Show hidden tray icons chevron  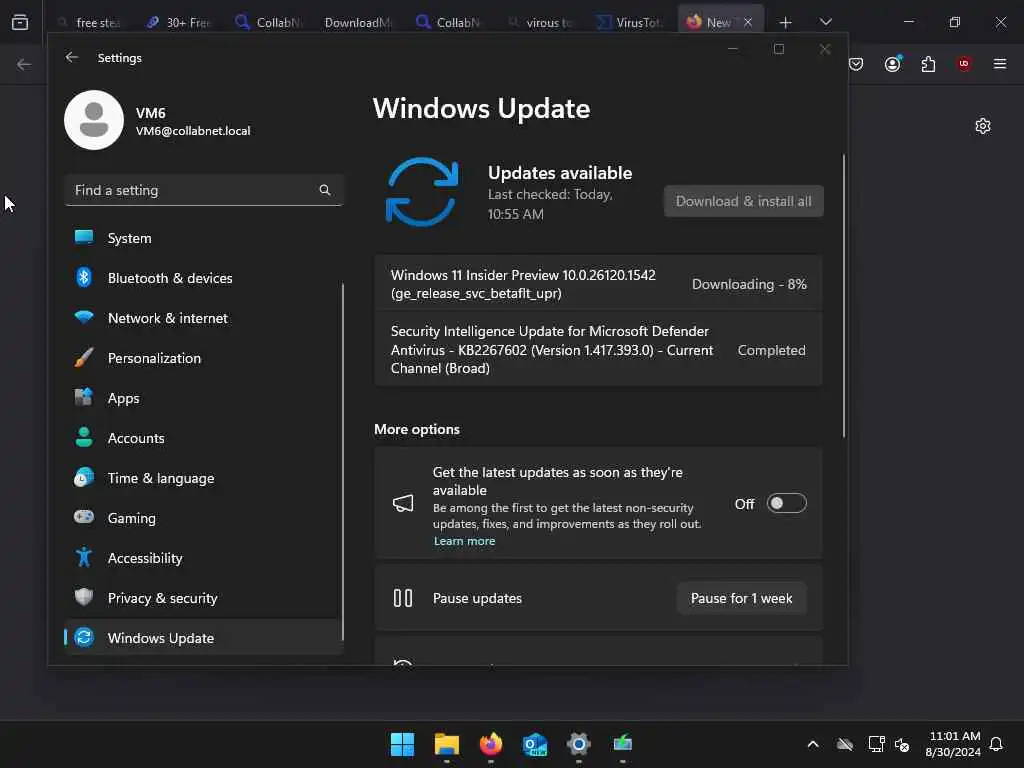(x=813, y=744)
